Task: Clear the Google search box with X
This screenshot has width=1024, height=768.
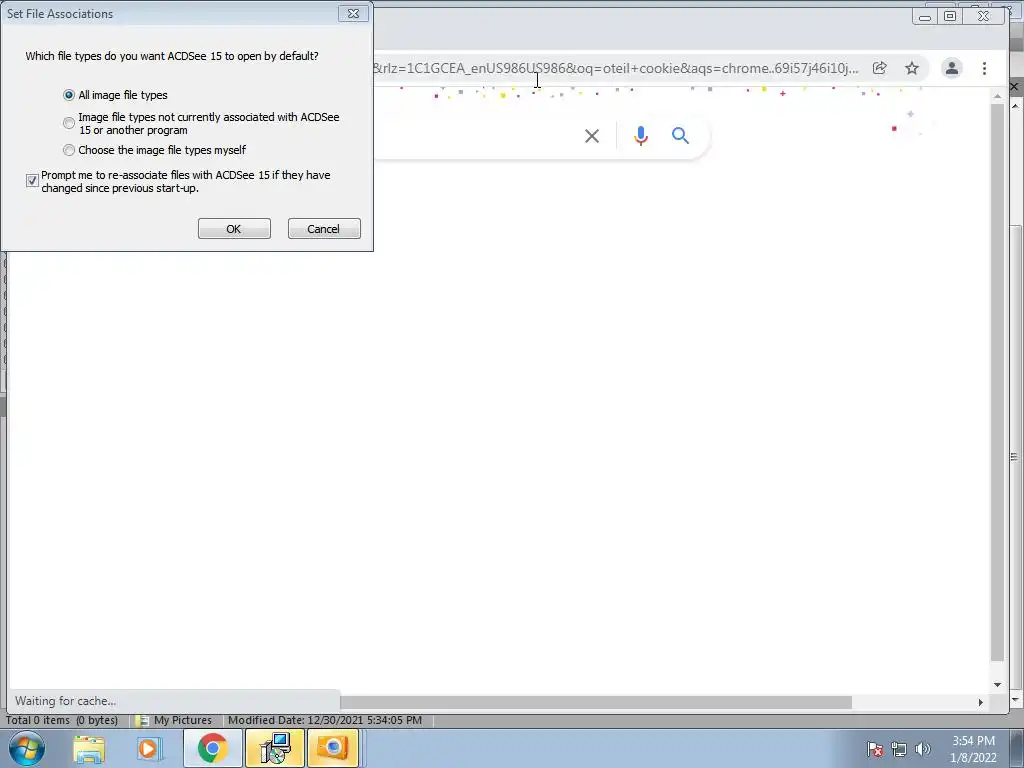Action: pos(592,136)
